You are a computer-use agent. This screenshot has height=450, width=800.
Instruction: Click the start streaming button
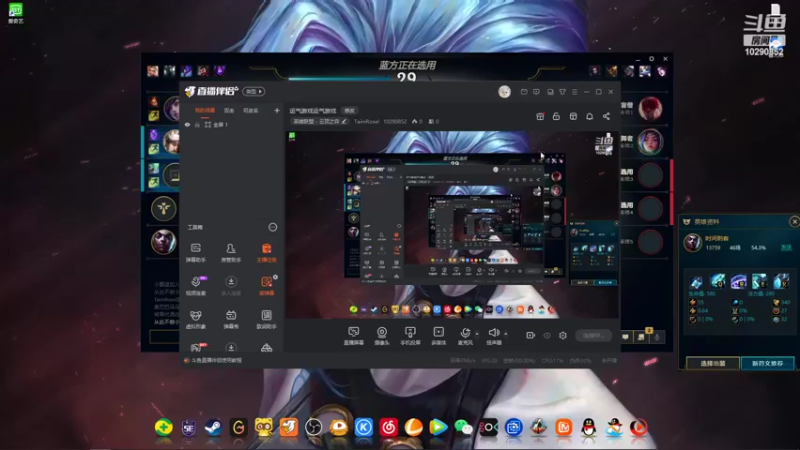[594, 335]
